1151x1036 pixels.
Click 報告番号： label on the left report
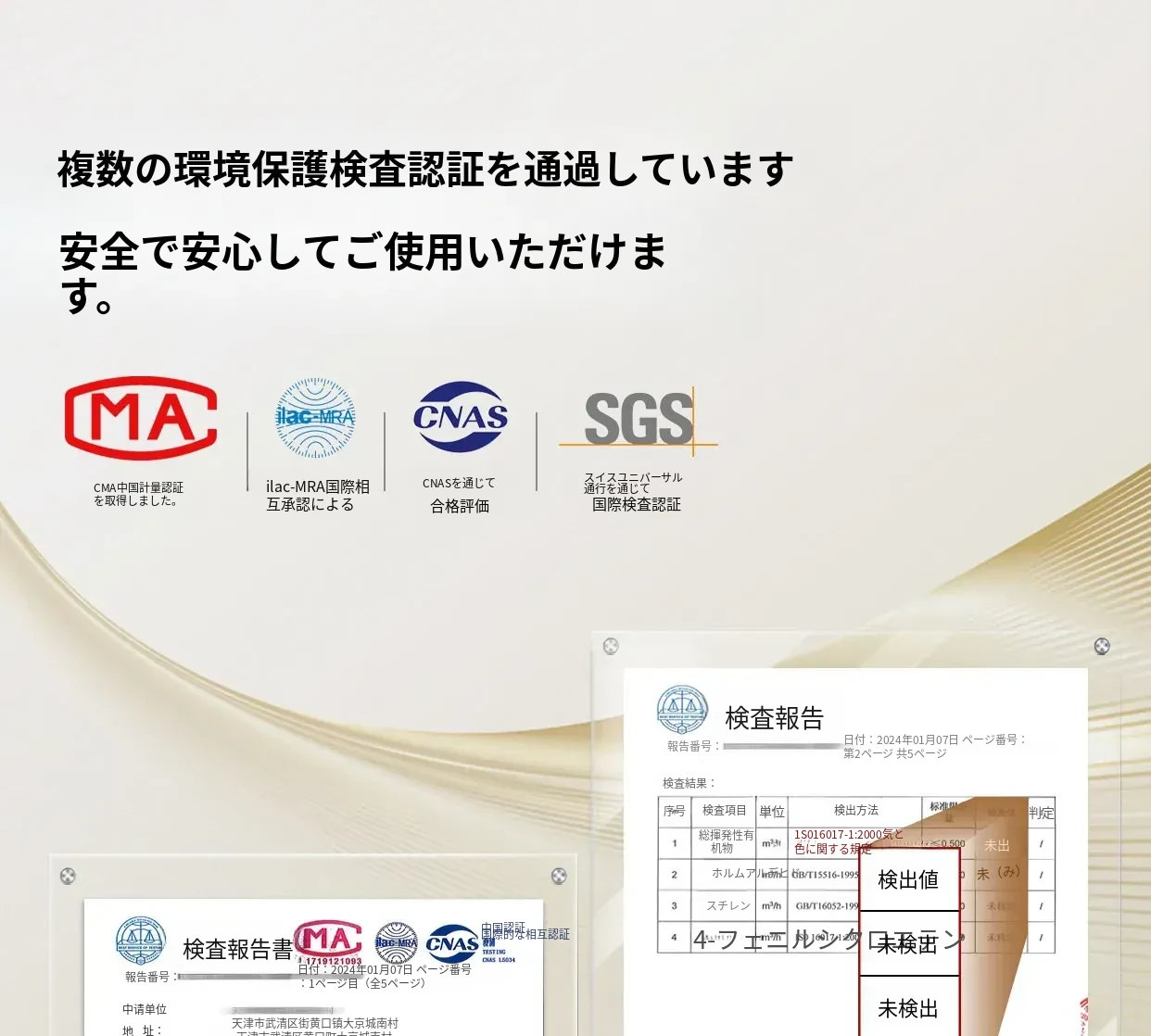152,977
